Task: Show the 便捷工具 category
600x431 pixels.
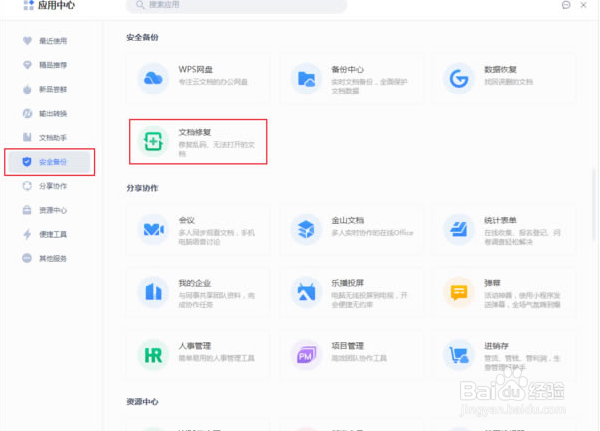Action: pyautogui.click(x=49, y=234)
